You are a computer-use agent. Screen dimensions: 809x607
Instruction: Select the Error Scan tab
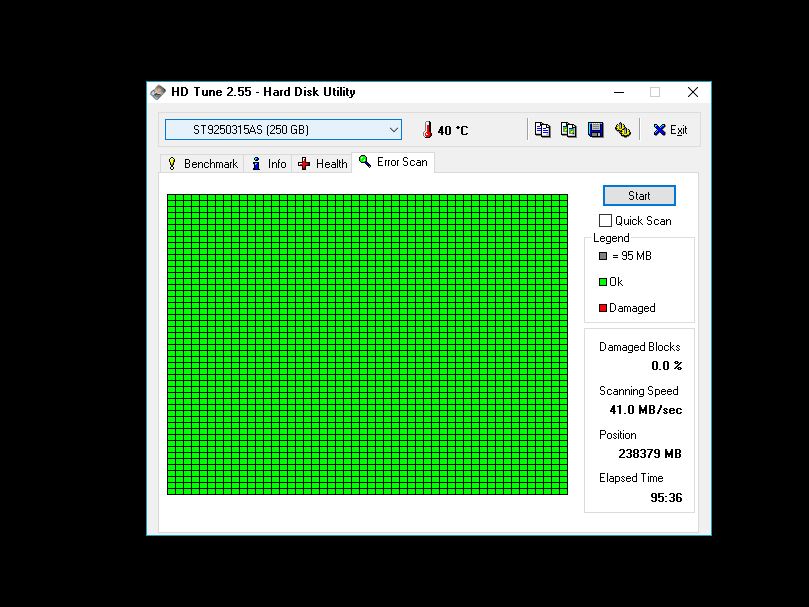pos(393,162)
